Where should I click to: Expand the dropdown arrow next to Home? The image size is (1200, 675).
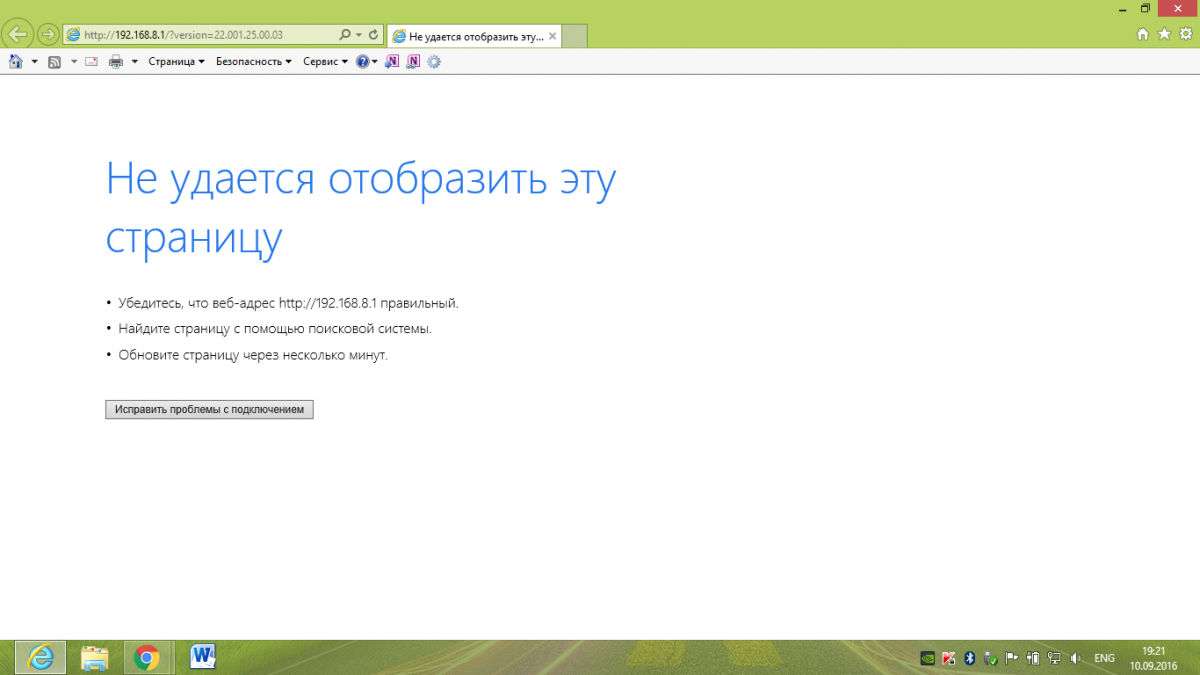34,62
